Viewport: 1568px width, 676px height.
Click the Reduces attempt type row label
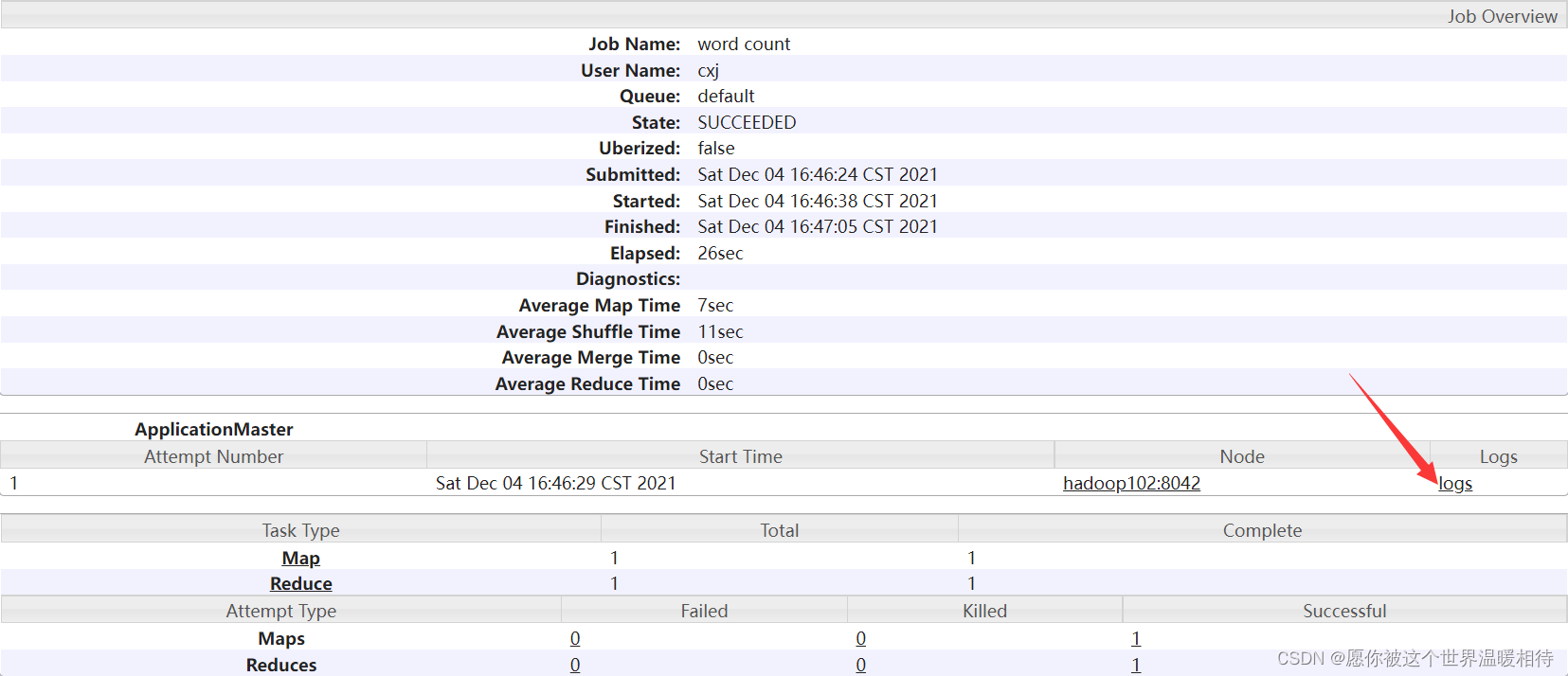click(x=281, y=666)
